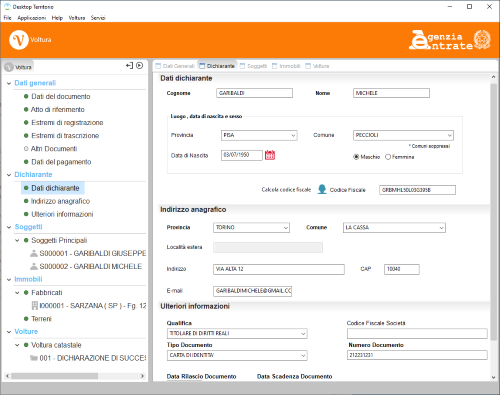Image resolution: width=500 pixels, height=395 pixels.
Task: Select building I000001 SARZANA icon
Action: click(34, 305)
